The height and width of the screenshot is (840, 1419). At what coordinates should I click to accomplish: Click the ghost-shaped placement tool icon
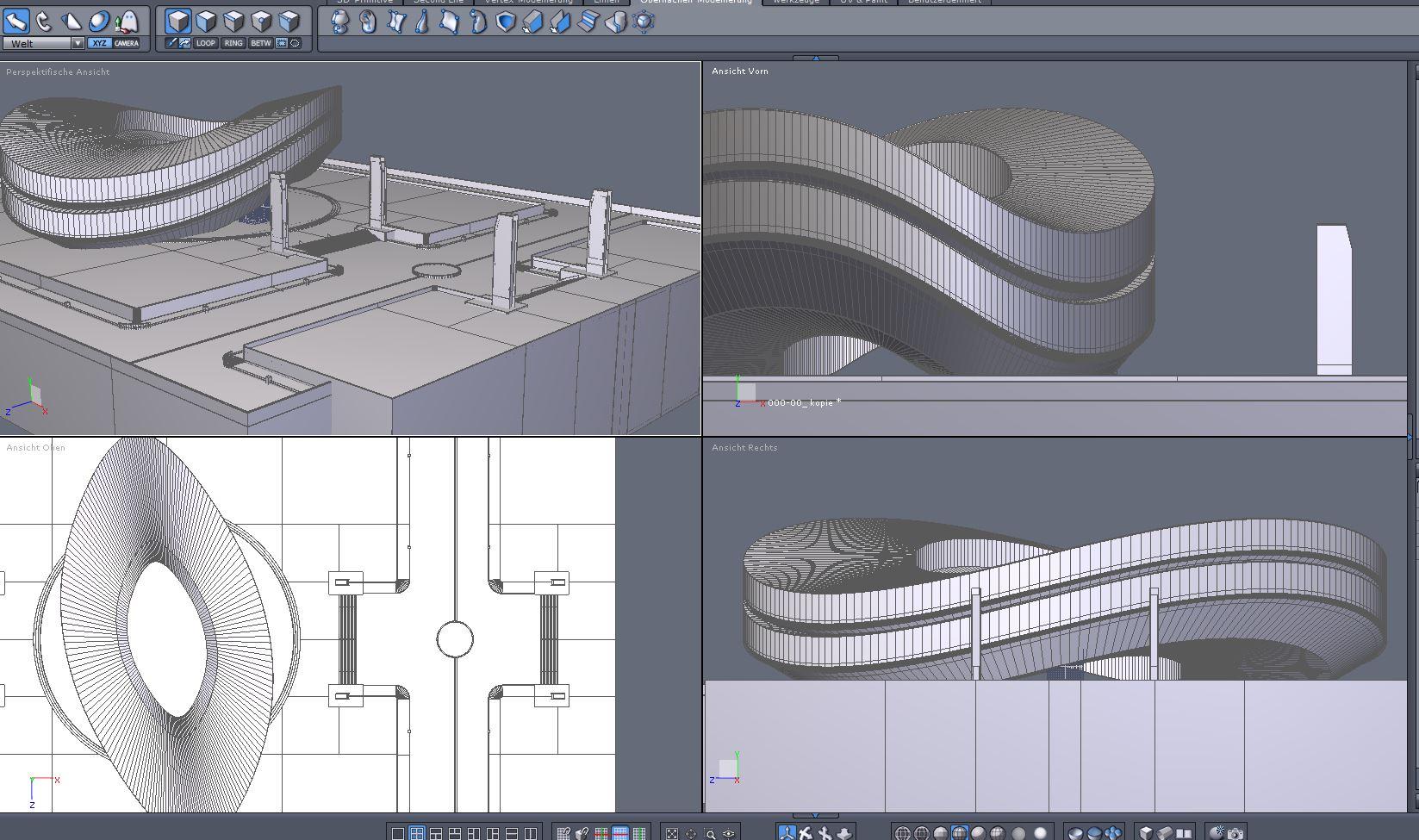pyautogui.click(x=127, y=21)
